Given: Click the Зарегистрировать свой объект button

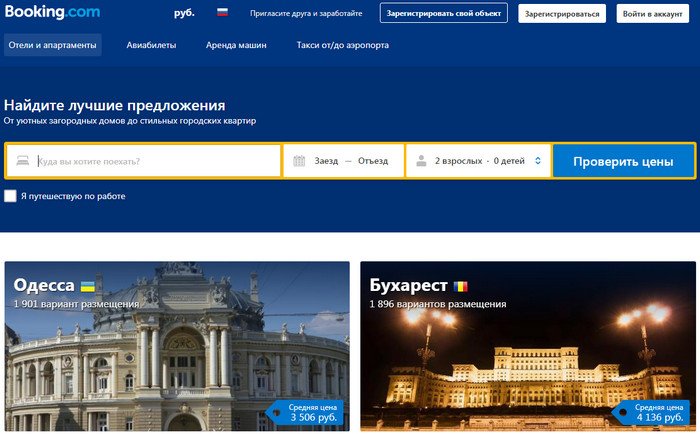Looking at the screenshot, I should pos(444,13).
